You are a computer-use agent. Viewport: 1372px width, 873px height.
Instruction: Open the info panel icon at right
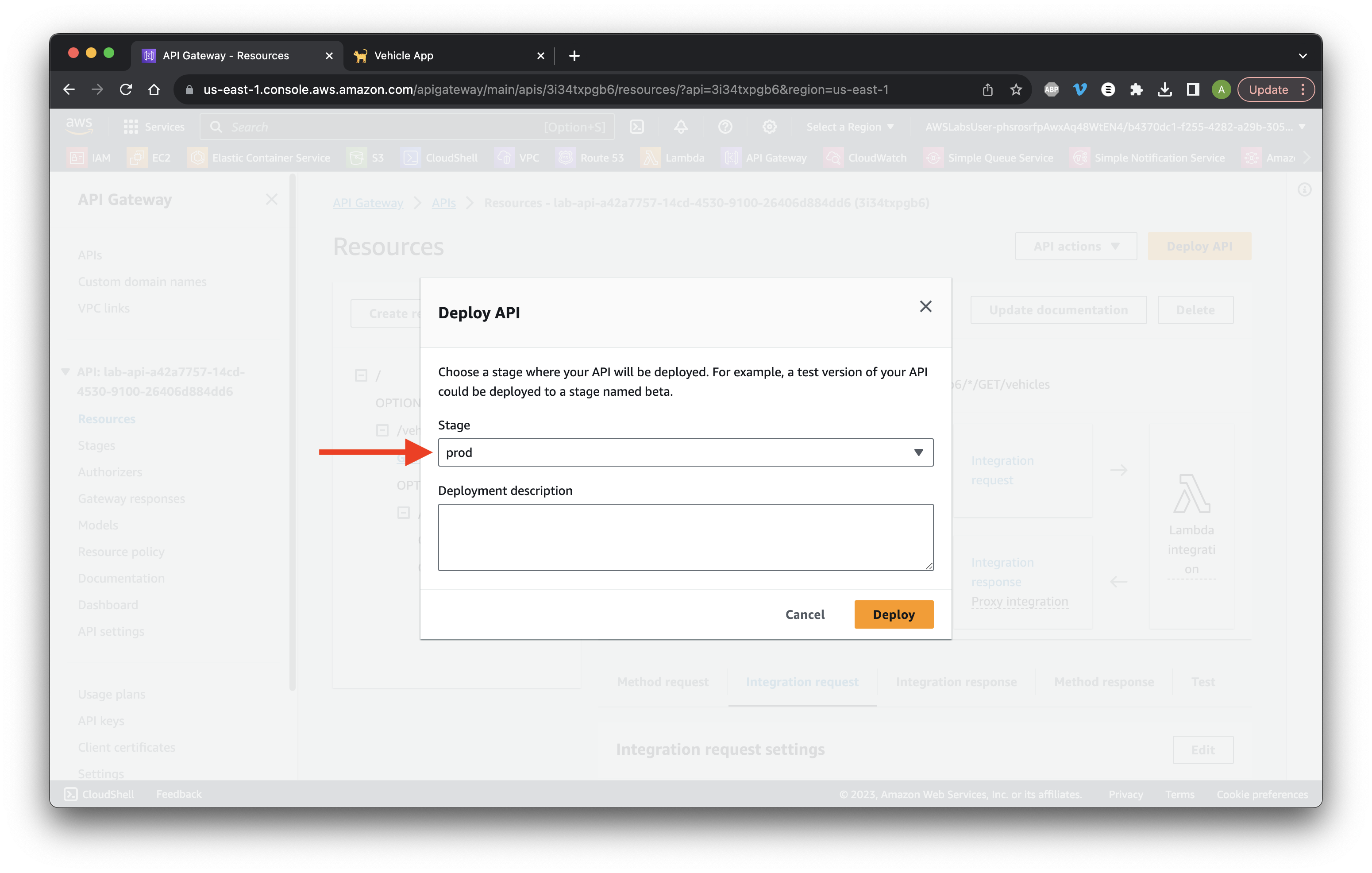coord(1304,190)
